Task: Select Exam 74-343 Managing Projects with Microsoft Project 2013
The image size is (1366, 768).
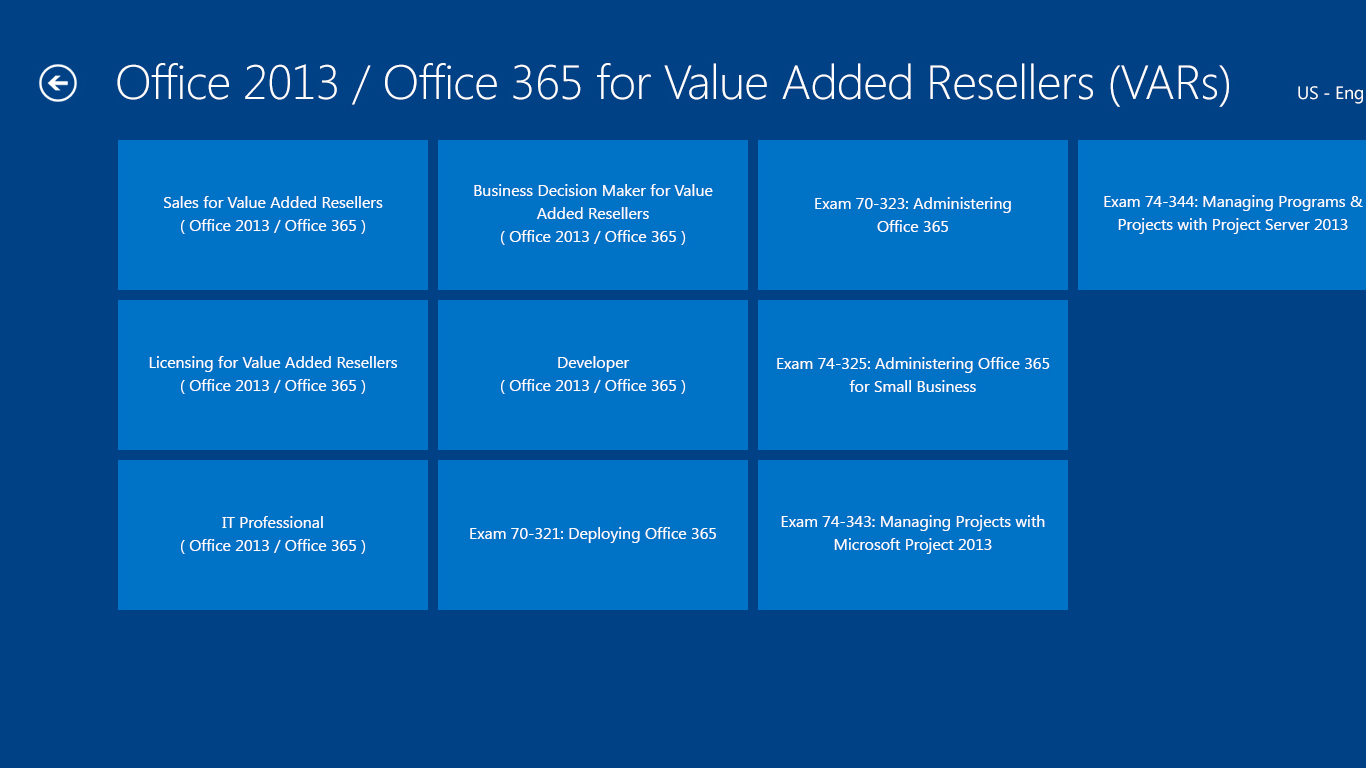Action: point(913,535)
